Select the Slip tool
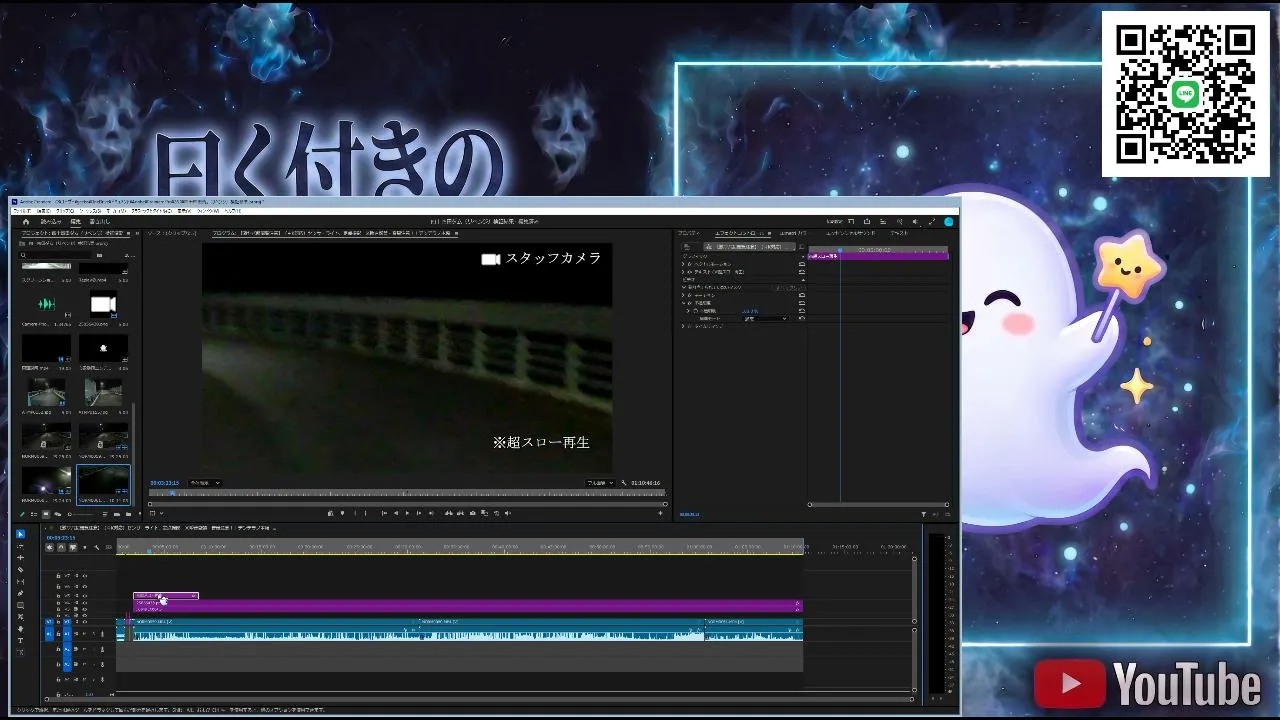The image size is (1280, 720). 20,582
